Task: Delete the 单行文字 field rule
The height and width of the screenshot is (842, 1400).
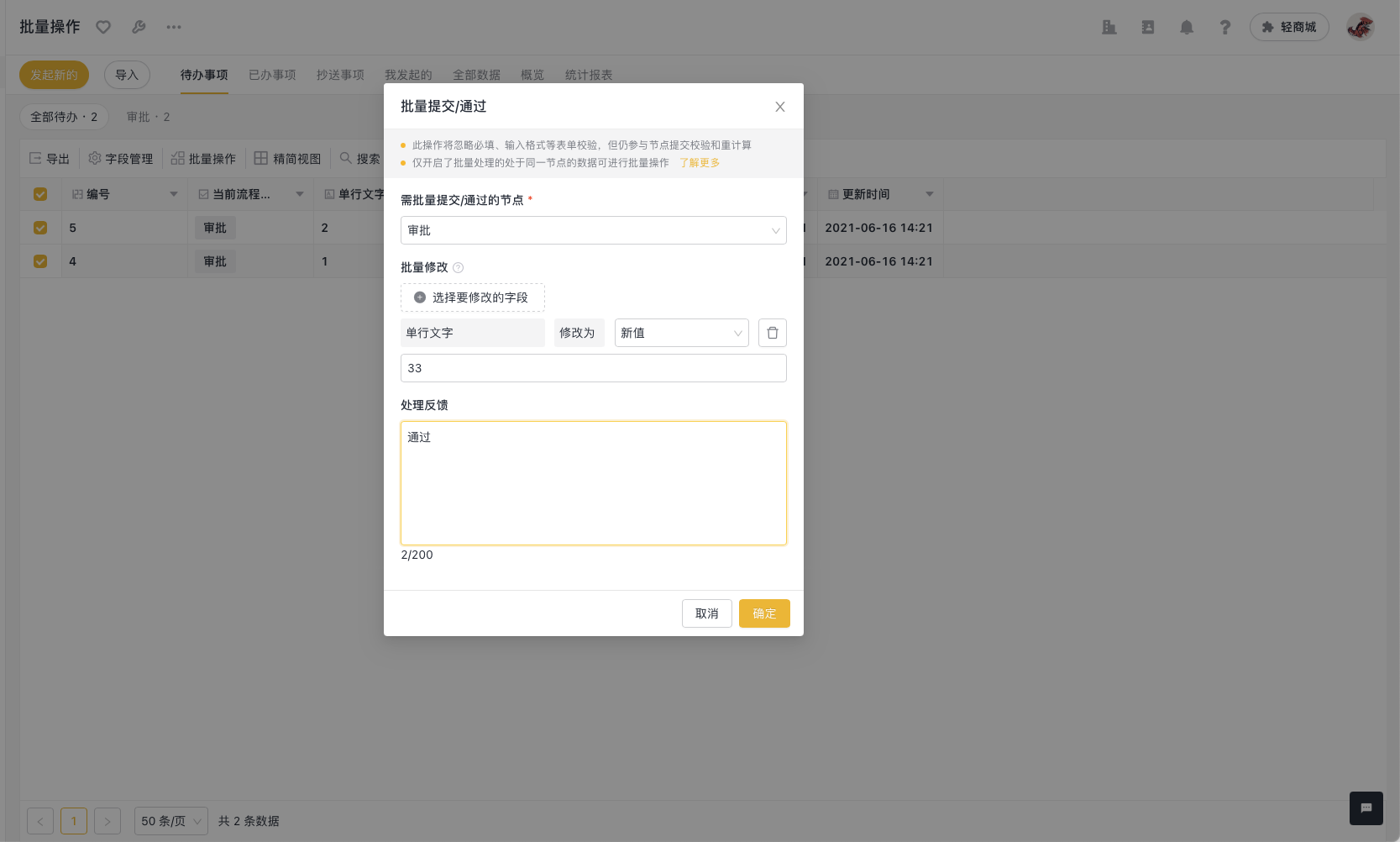Action: point(773,333)
